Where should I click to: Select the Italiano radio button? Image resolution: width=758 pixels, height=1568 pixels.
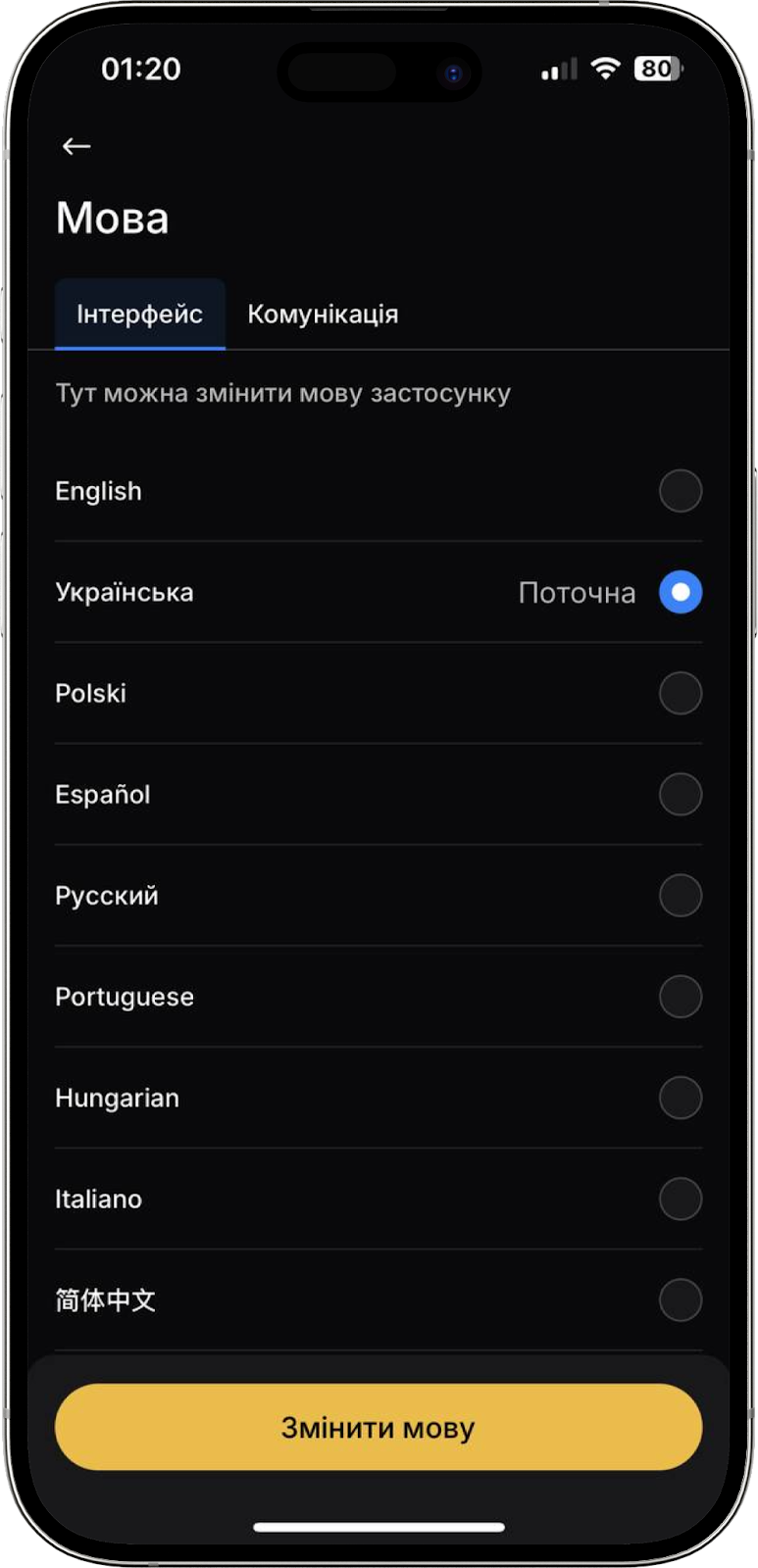[681, 1199]
